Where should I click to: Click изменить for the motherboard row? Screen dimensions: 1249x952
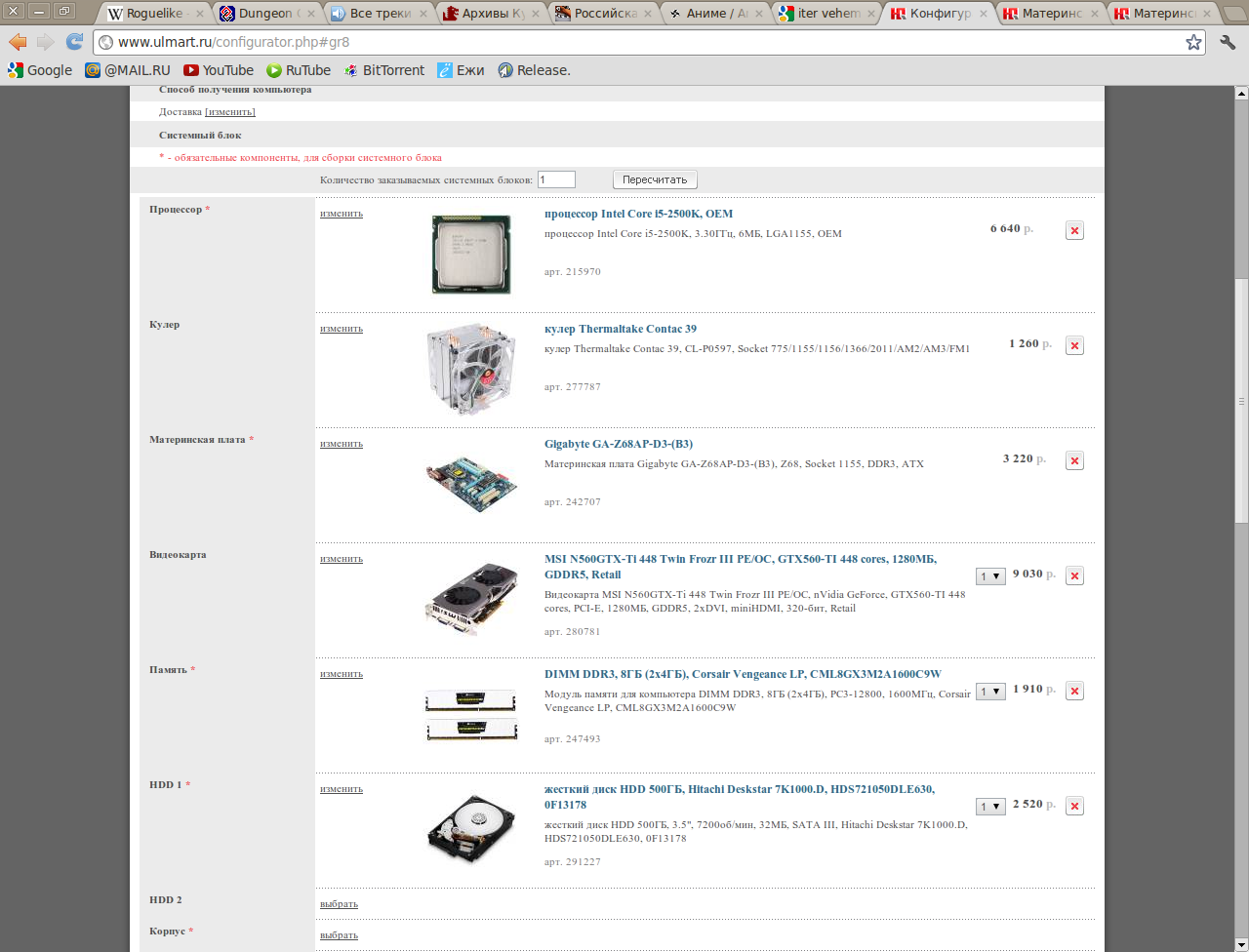point(342,444)
